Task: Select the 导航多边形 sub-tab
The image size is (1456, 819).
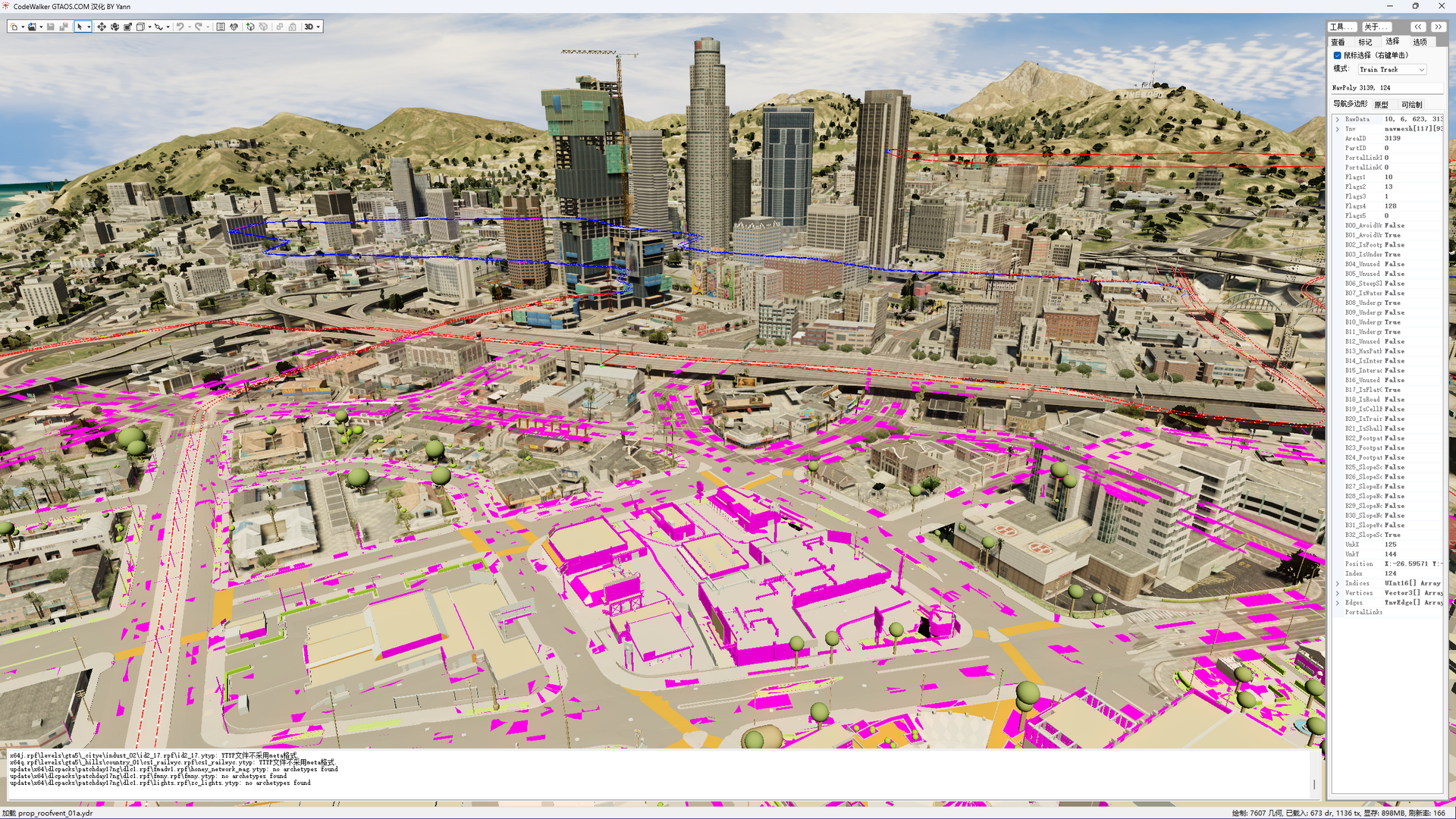Action: [x=1350, y=105]
